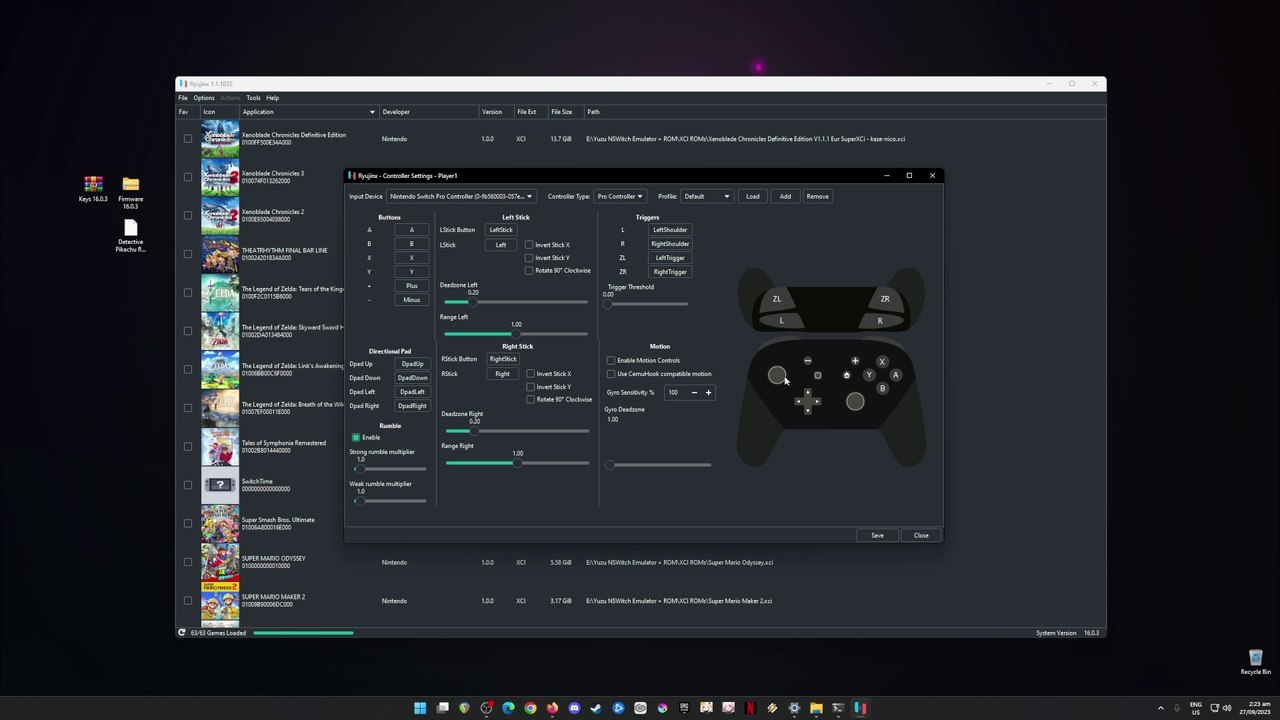
Task: Remap the Plus button binding
Action: click(x=411, y=286)
